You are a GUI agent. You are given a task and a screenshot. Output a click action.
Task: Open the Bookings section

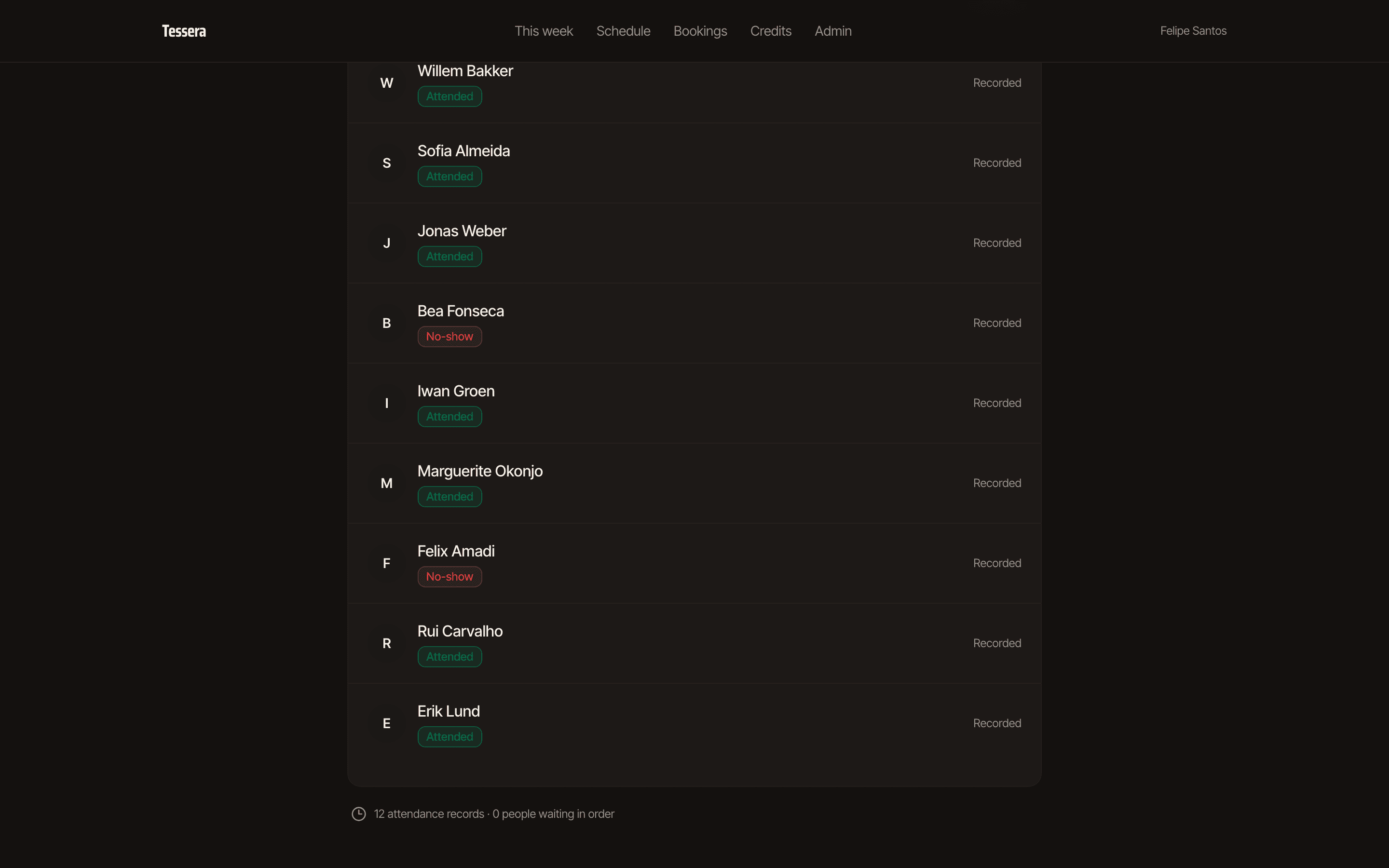[700, 31]
